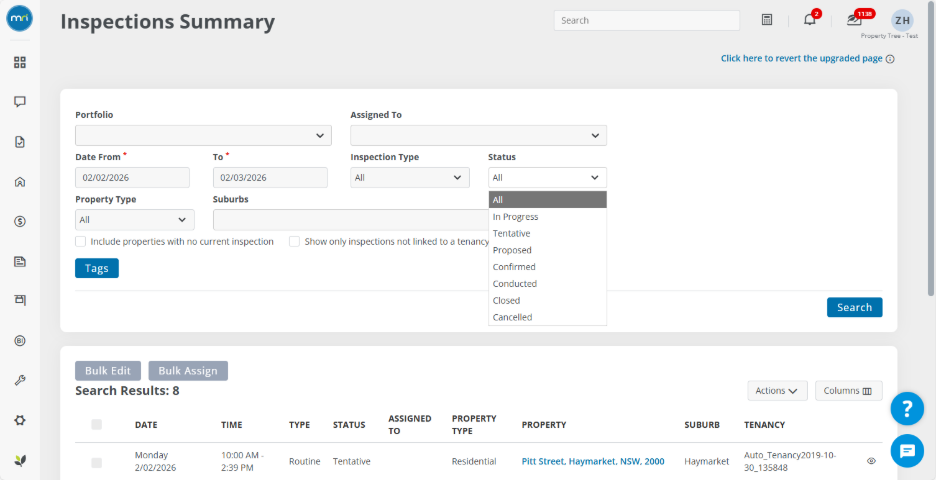Click info icon beside revert upgraded page
Image resolution: width=936 pixels, height=480 pixels.
tap(890, 59)
